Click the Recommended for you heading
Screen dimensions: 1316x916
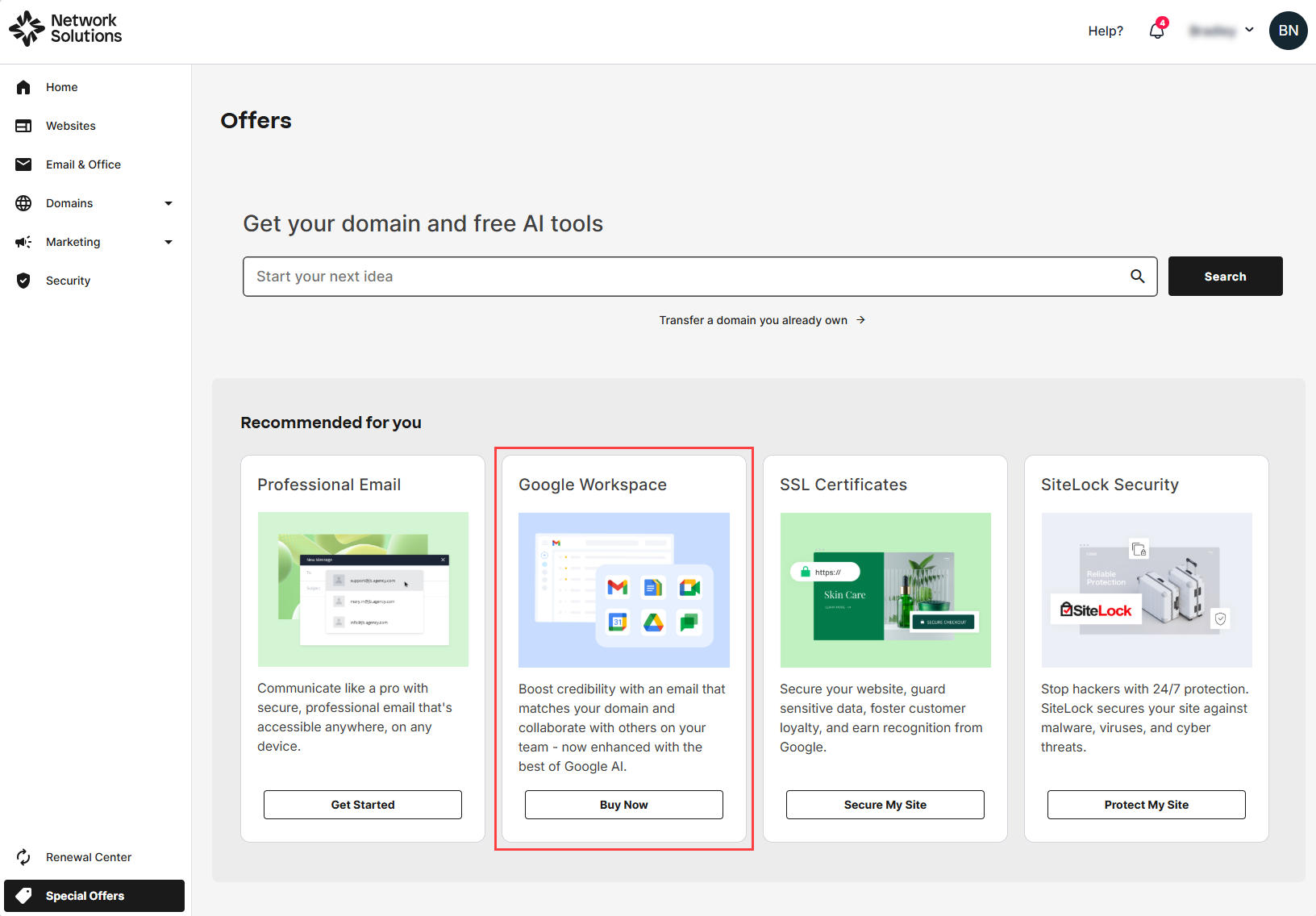[x=331, y=423]
